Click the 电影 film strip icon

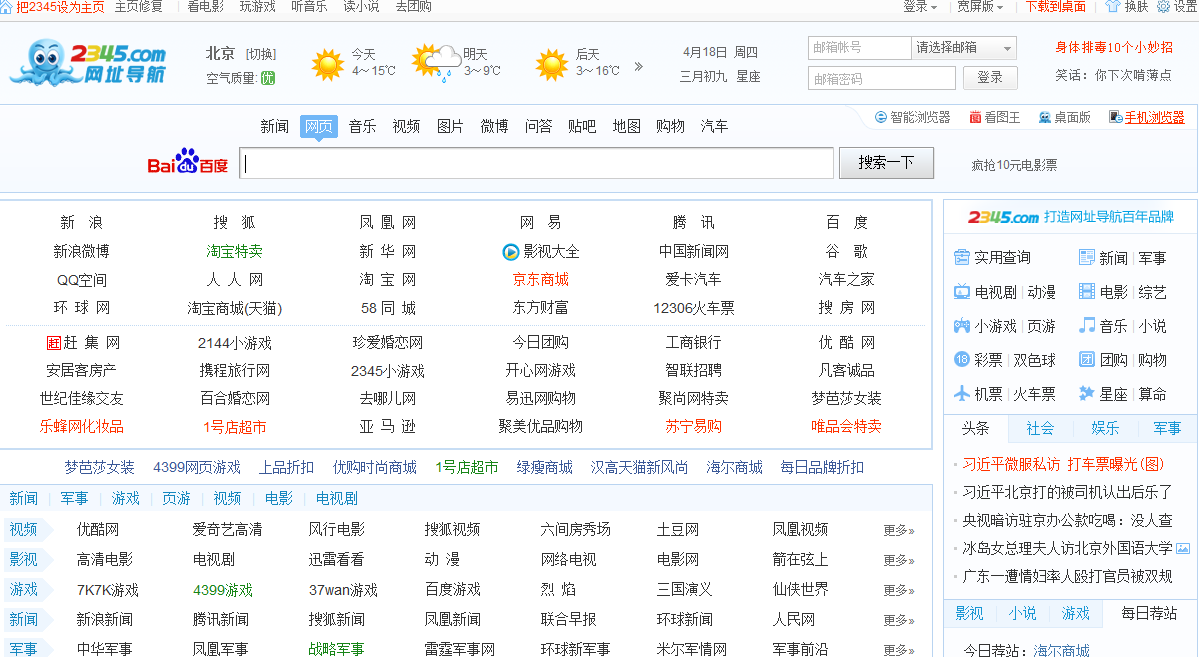click(x=1087, y=291)
